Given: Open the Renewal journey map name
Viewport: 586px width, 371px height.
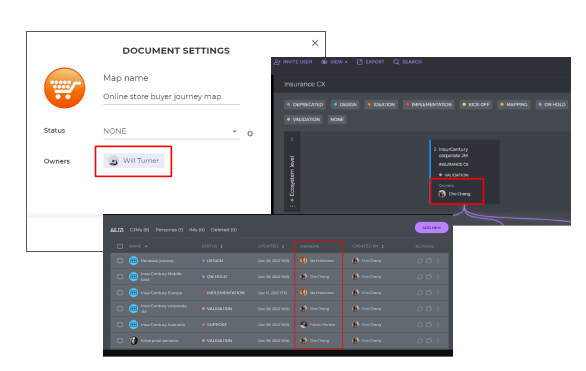Looking at the screenshot, I should (157, 261).
